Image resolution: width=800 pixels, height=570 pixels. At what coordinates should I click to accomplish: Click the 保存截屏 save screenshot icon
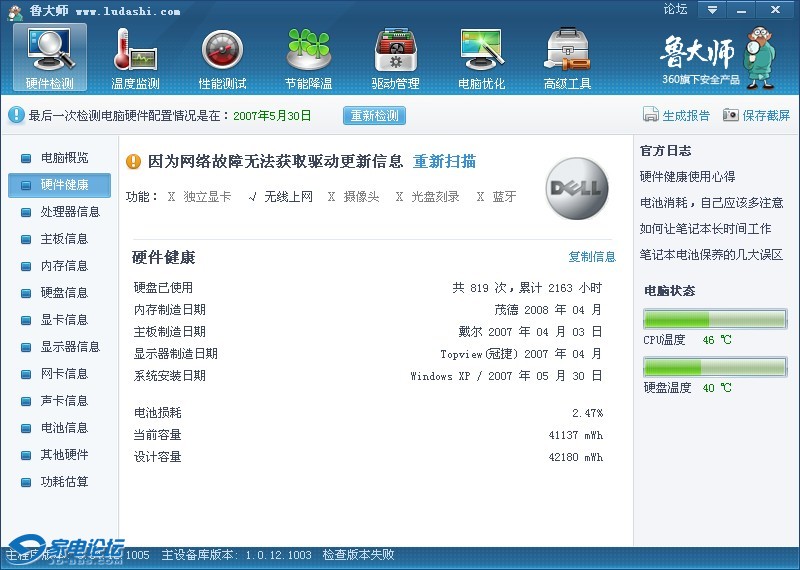click(731, 115)
